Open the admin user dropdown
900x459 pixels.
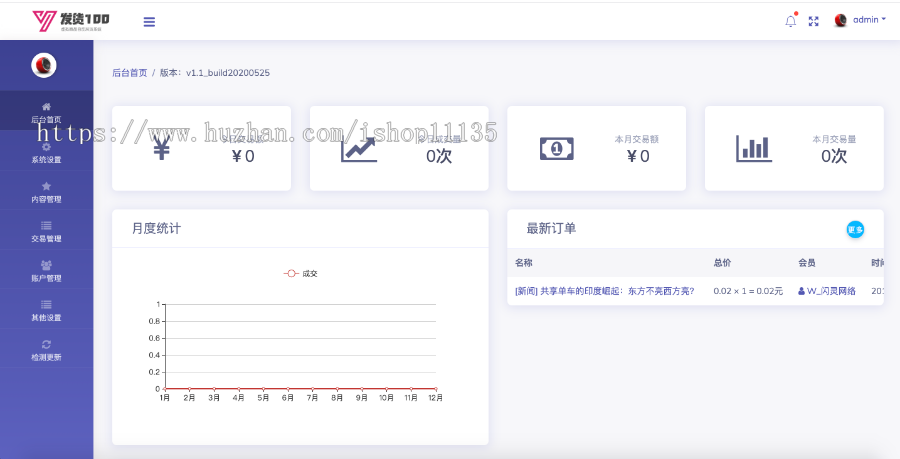pos(869,20)
